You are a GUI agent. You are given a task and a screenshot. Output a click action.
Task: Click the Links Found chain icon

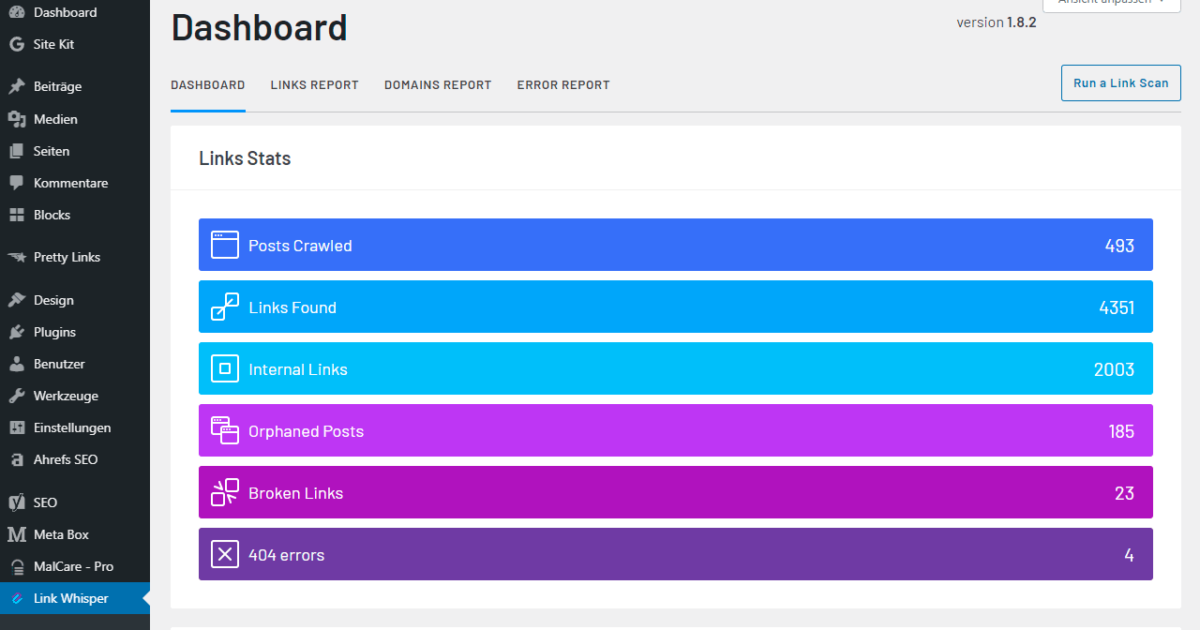coord(225,307)
